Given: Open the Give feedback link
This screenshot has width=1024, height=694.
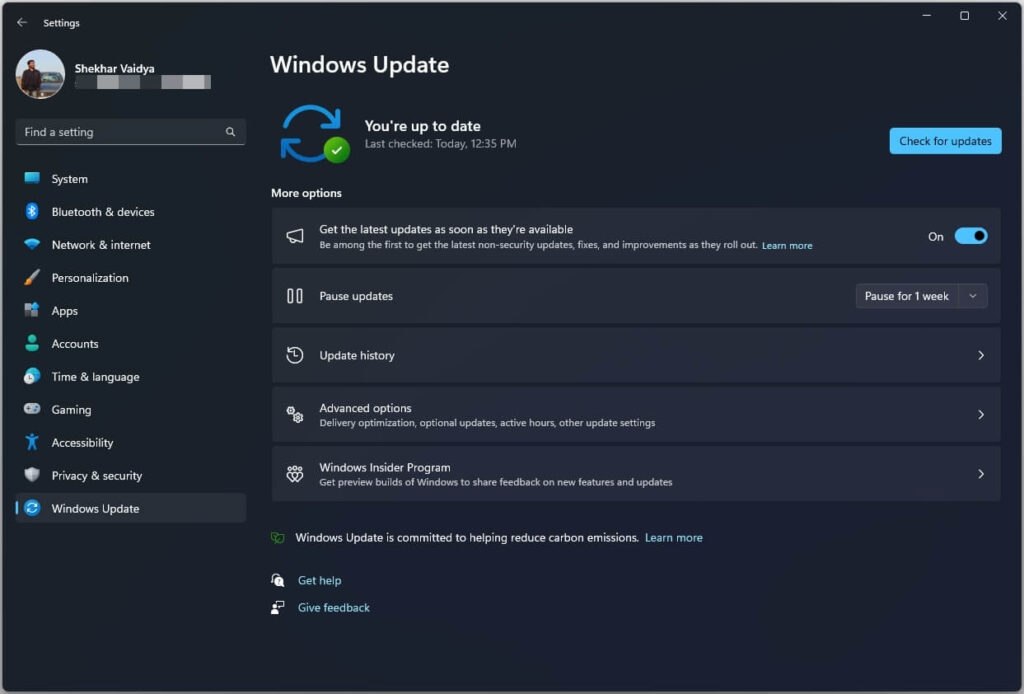Looking at the screenshot, I should click(x=334, y=608).
